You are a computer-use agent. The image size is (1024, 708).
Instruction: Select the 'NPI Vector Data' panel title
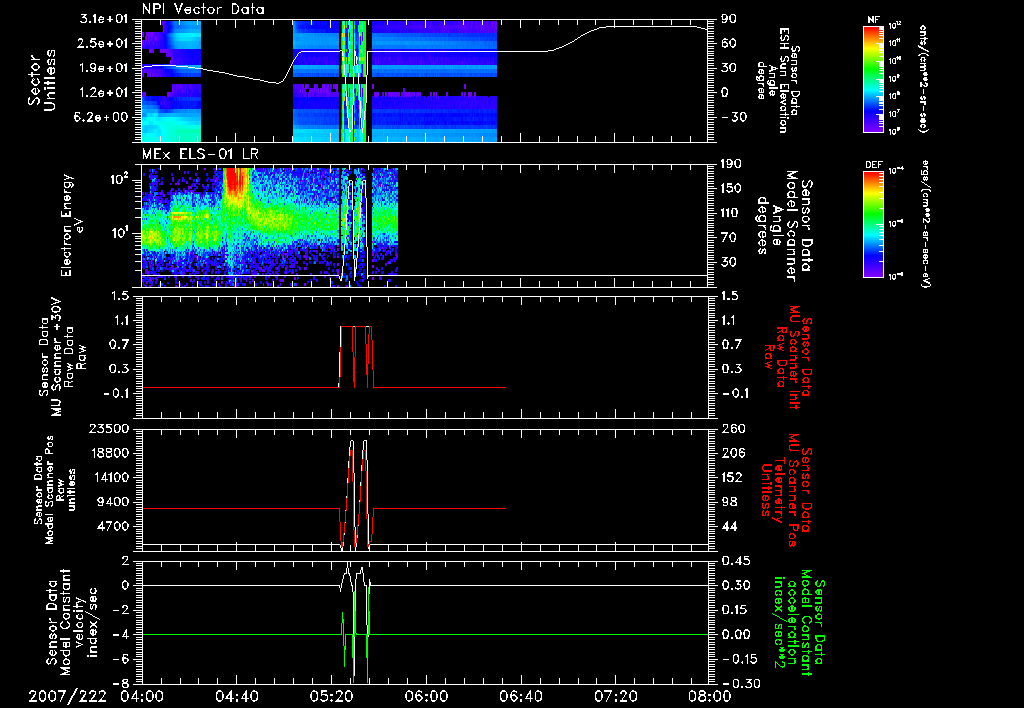(203, 9)
